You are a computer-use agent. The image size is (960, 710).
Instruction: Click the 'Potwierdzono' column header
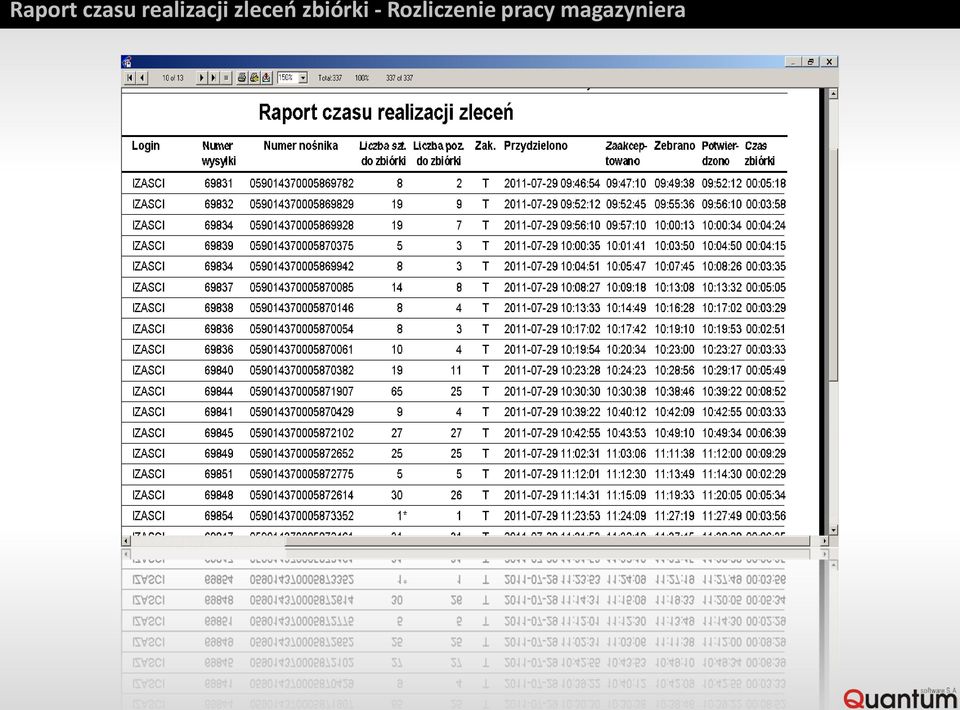pyautogui.click(x=720, y=153)
